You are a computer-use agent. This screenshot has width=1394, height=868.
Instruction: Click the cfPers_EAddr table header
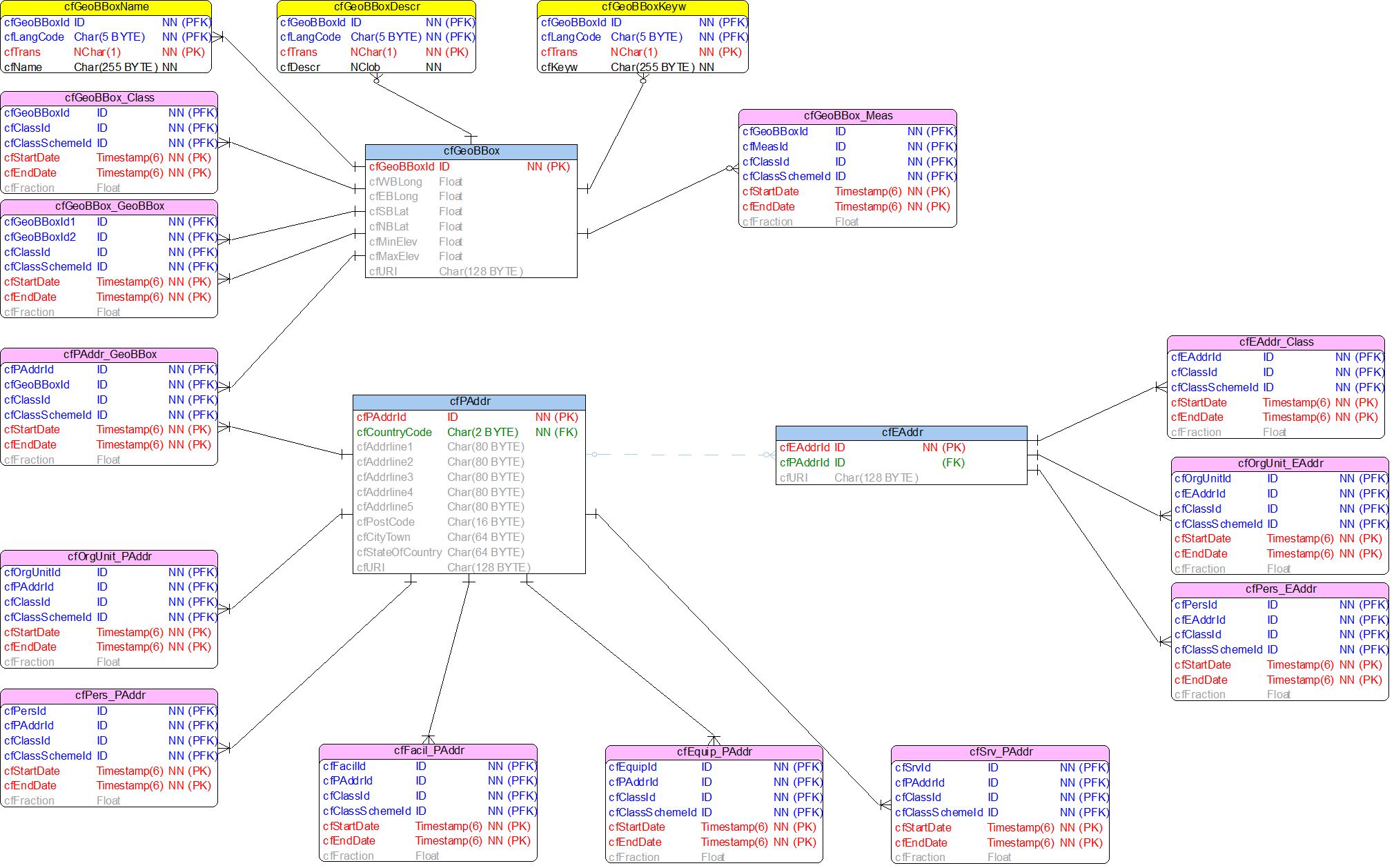point(1280,589)
